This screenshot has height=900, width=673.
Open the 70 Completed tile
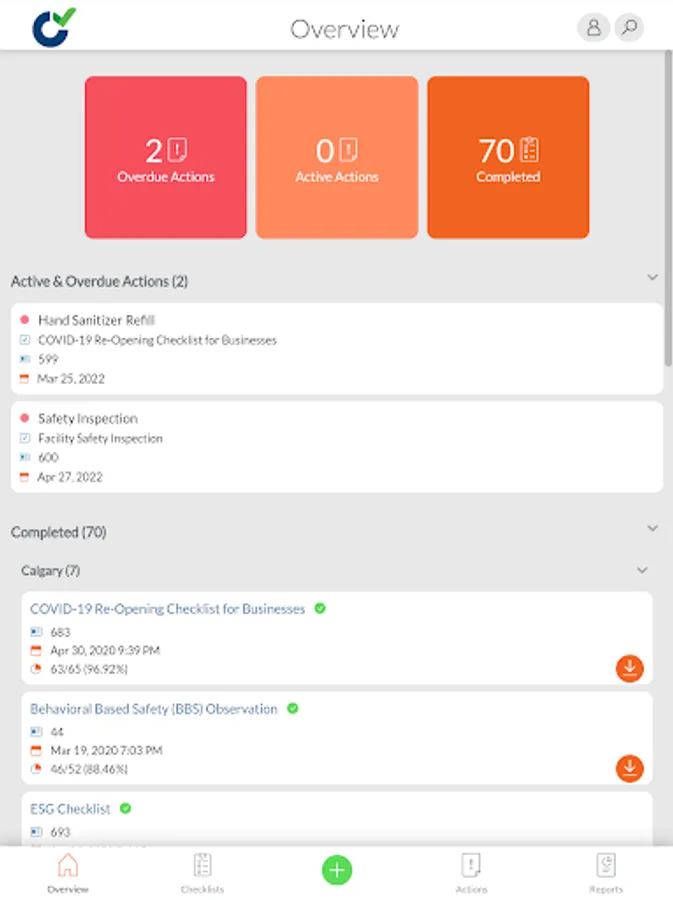[508, 157]
